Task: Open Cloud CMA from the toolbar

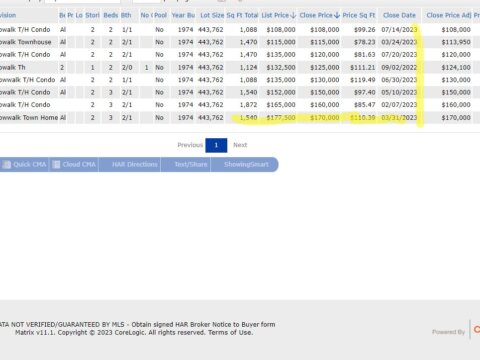Action: tap(74, 165)
